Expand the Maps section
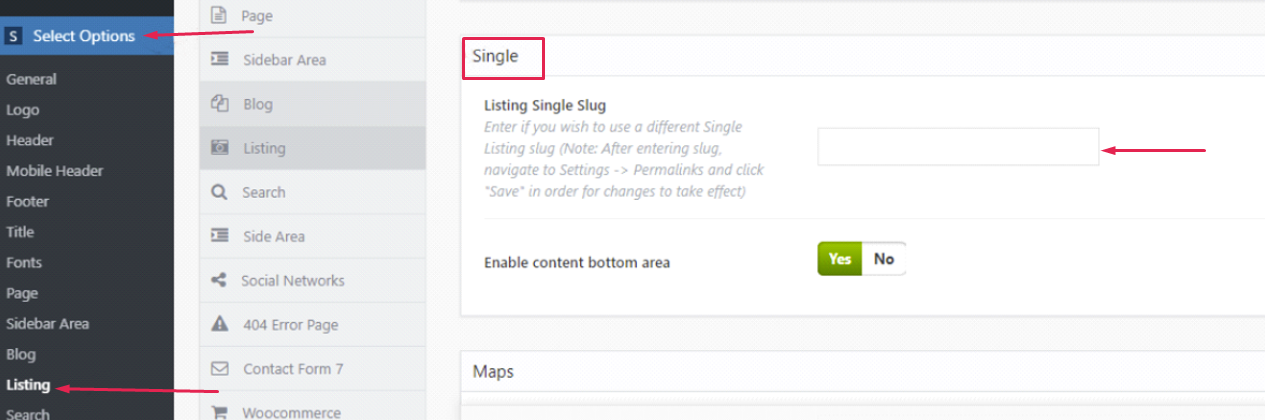This screenshot has height=420, width=1265. tap(493, 372)
